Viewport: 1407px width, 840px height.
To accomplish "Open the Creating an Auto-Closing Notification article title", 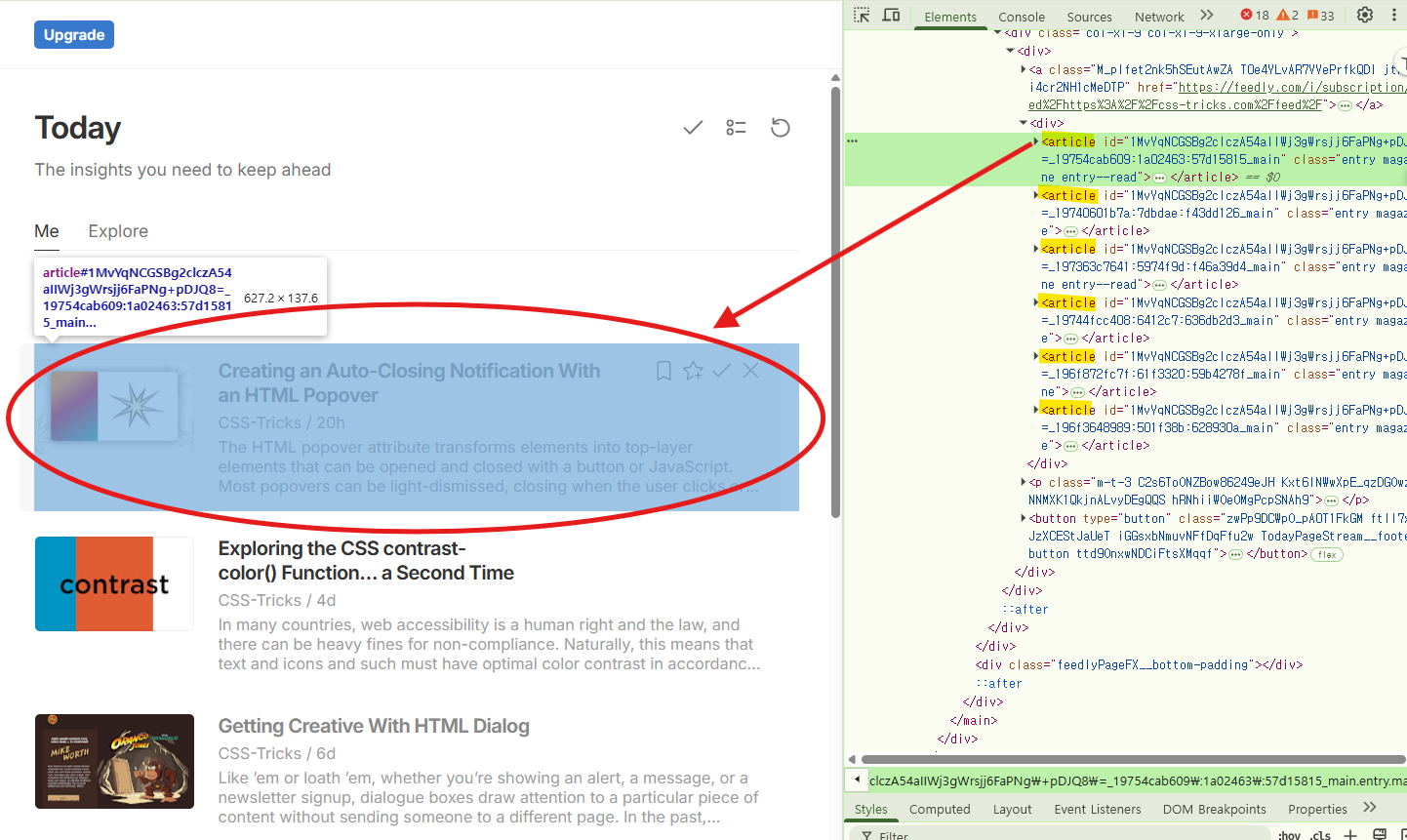I will (x=409, y=383).
